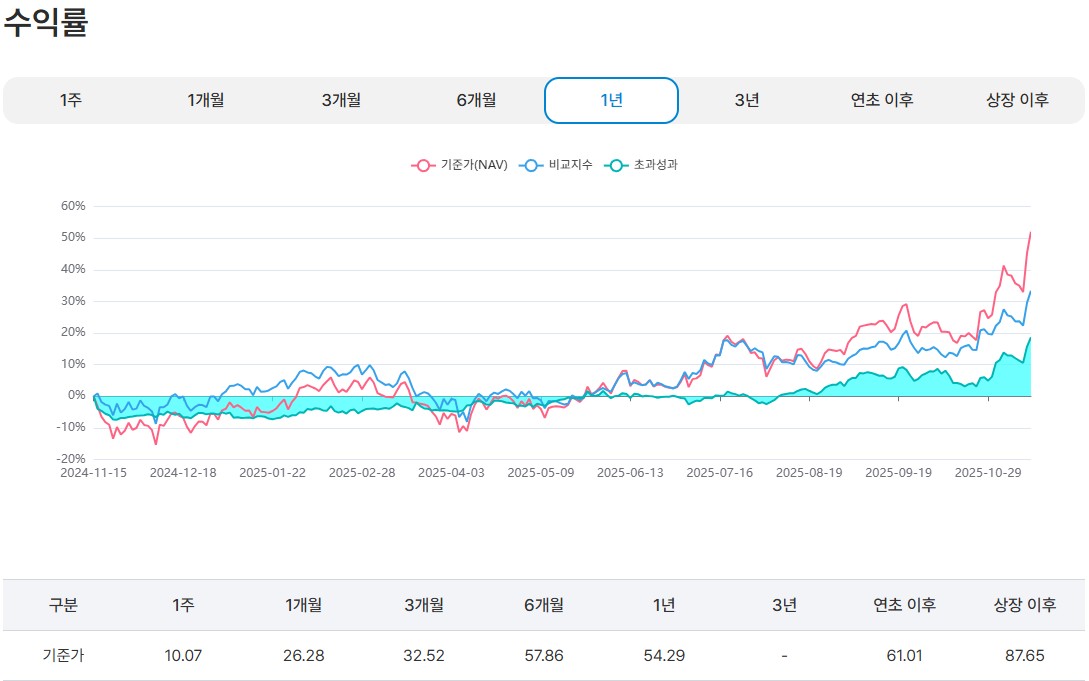Click the 2025-10-29 date axis label
1089x681 pixels.
pyautogui.click(x=987, y=473)
